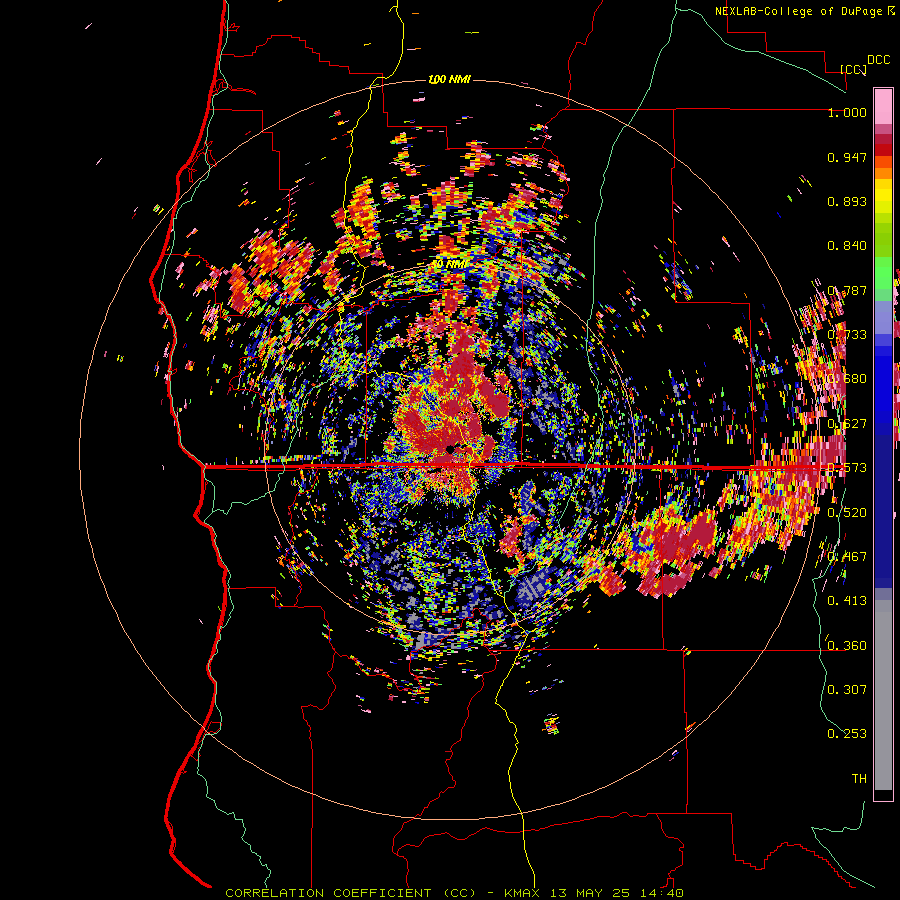
Task: Click the 0.787 scale value
Action: 847,290
